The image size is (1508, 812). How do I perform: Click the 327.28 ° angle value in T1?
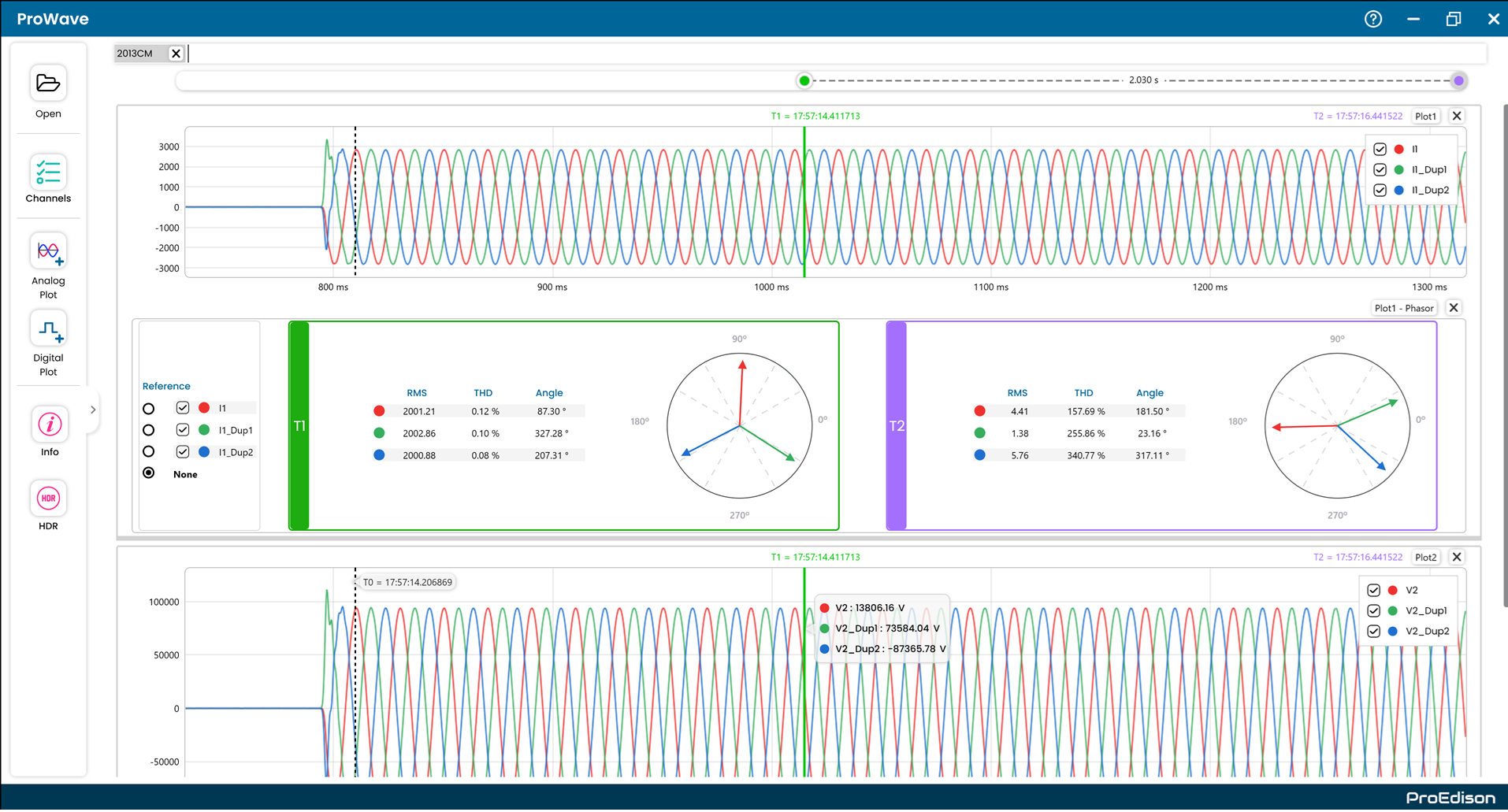click(x=551, y=433)
